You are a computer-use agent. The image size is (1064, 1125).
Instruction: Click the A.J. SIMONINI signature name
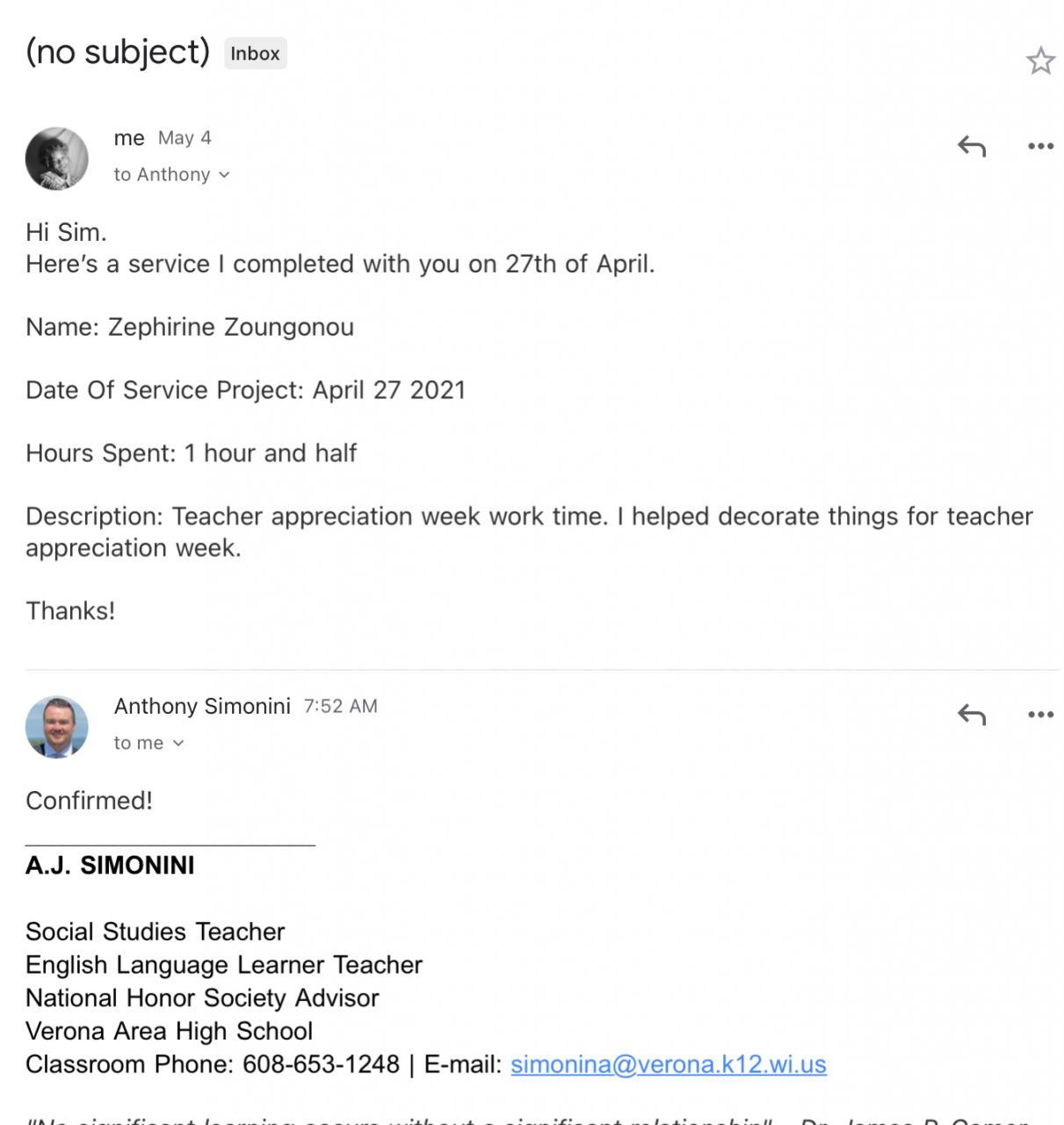pos(110,866)
